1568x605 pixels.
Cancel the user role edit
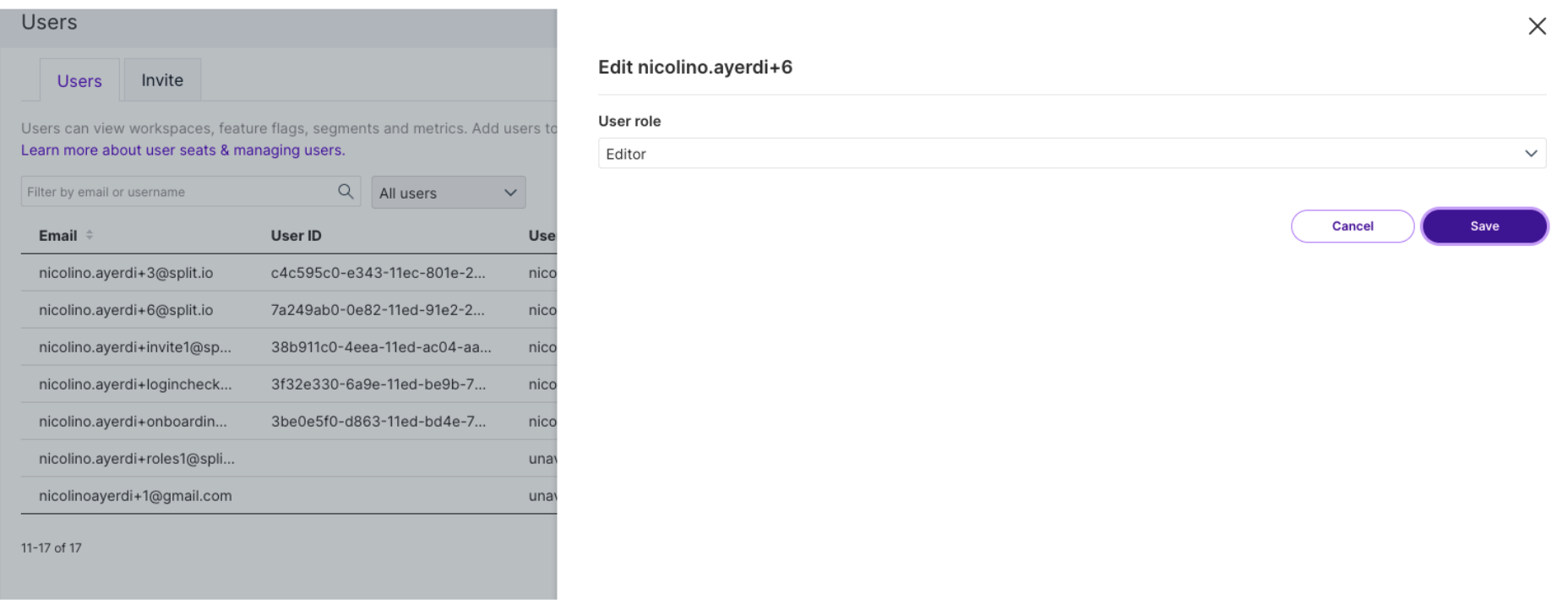click(x=1352, y=226)
